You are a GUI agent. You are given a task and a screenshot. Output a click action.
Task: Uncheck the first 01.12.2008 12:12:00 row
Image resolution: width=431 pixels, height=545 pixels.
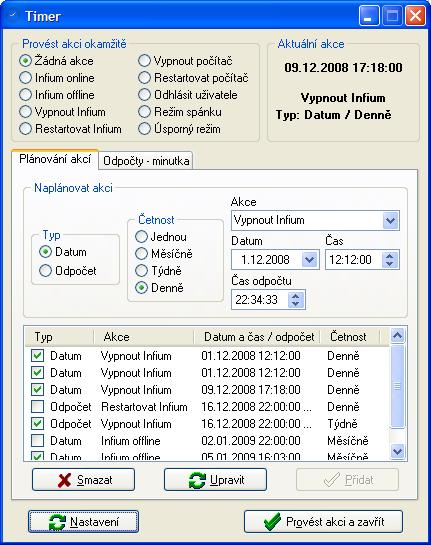(x=38, y=356)
